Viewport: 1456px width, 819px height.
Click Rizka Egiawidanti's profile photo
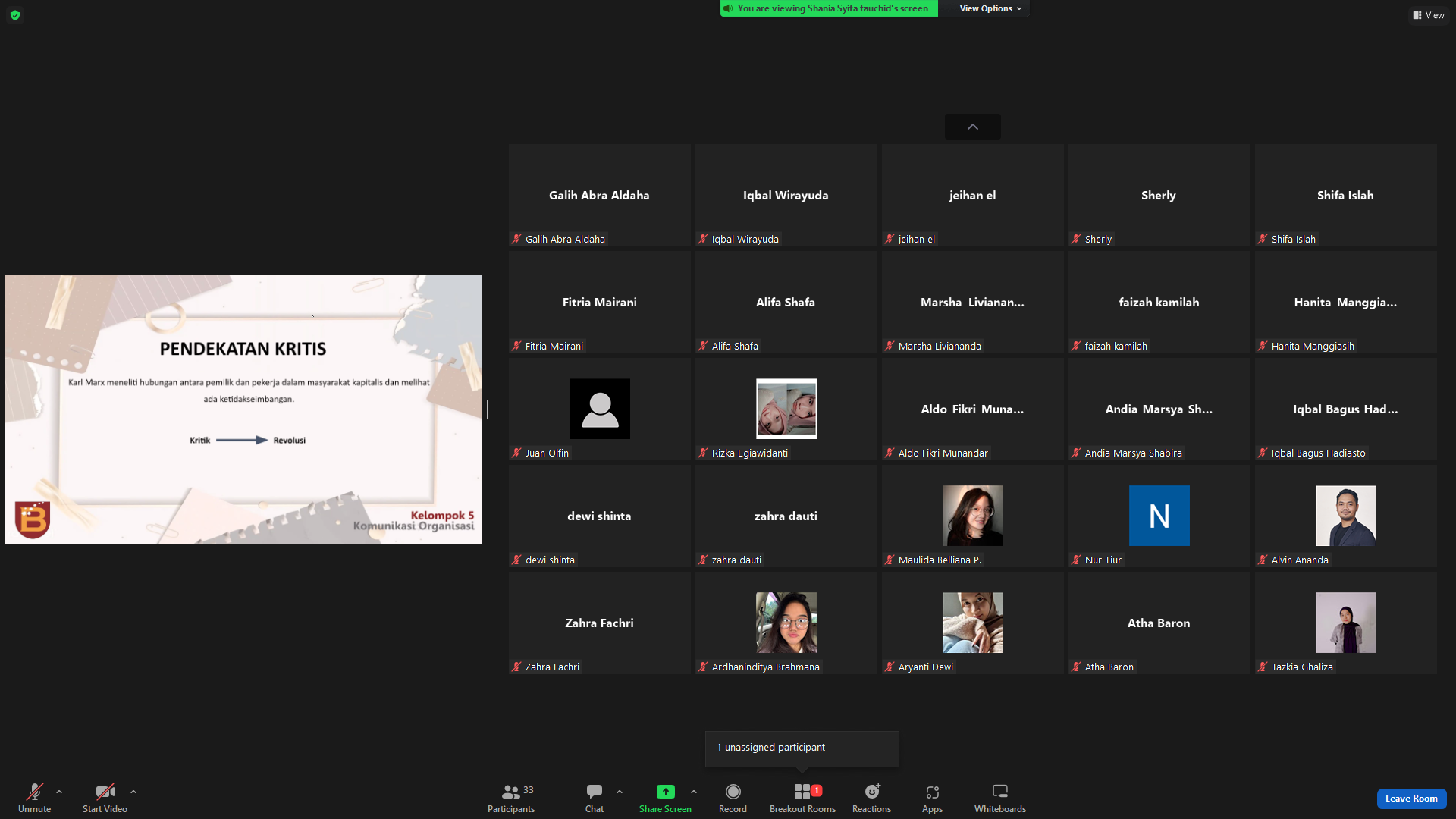786,409
